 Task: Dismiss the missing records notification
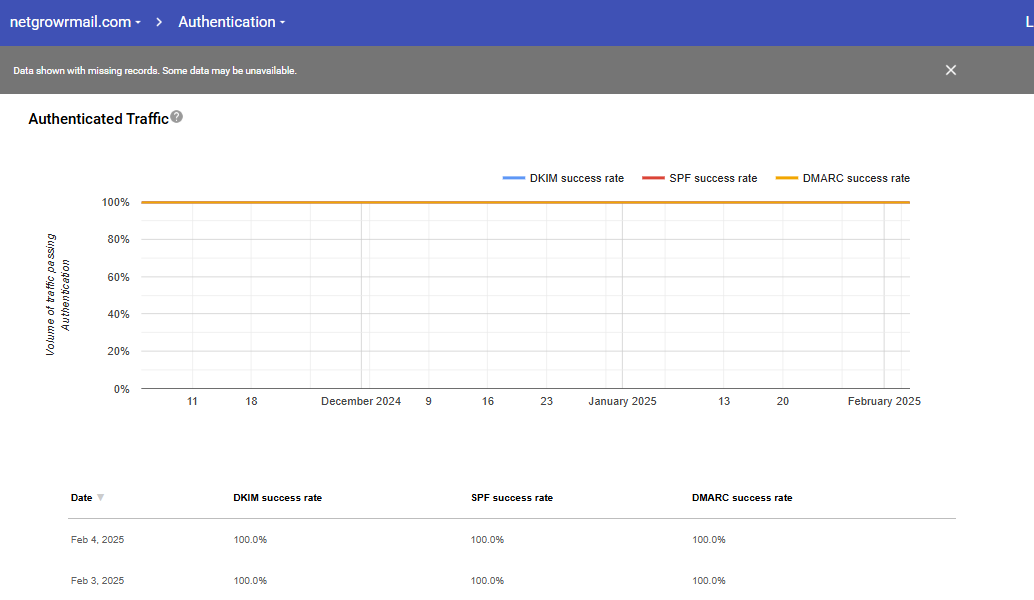coord(951,70)
